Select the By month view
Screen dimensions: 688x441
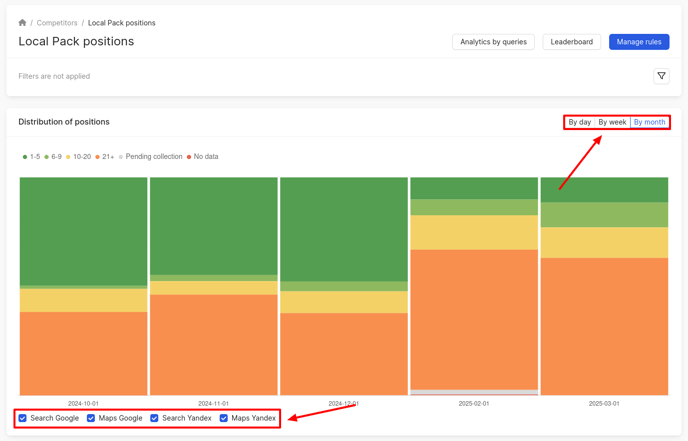(649, 122)
